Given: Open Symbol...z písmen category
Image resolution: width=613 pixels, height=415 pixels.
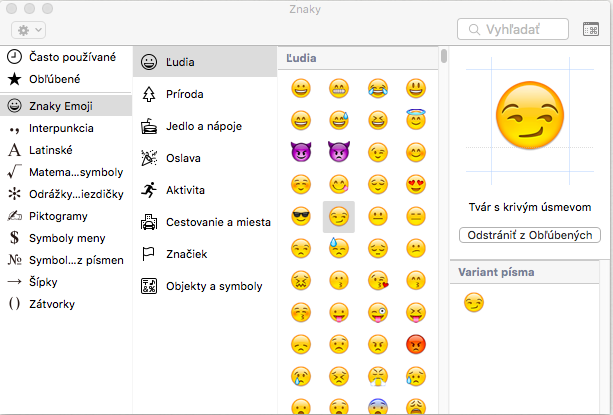Looking at the screenshot, I should [66, 260].
